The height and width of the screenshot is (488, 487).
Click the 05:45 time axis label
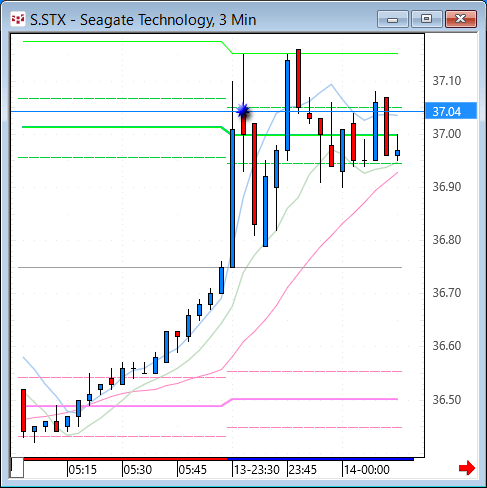[x=192, y=470]
